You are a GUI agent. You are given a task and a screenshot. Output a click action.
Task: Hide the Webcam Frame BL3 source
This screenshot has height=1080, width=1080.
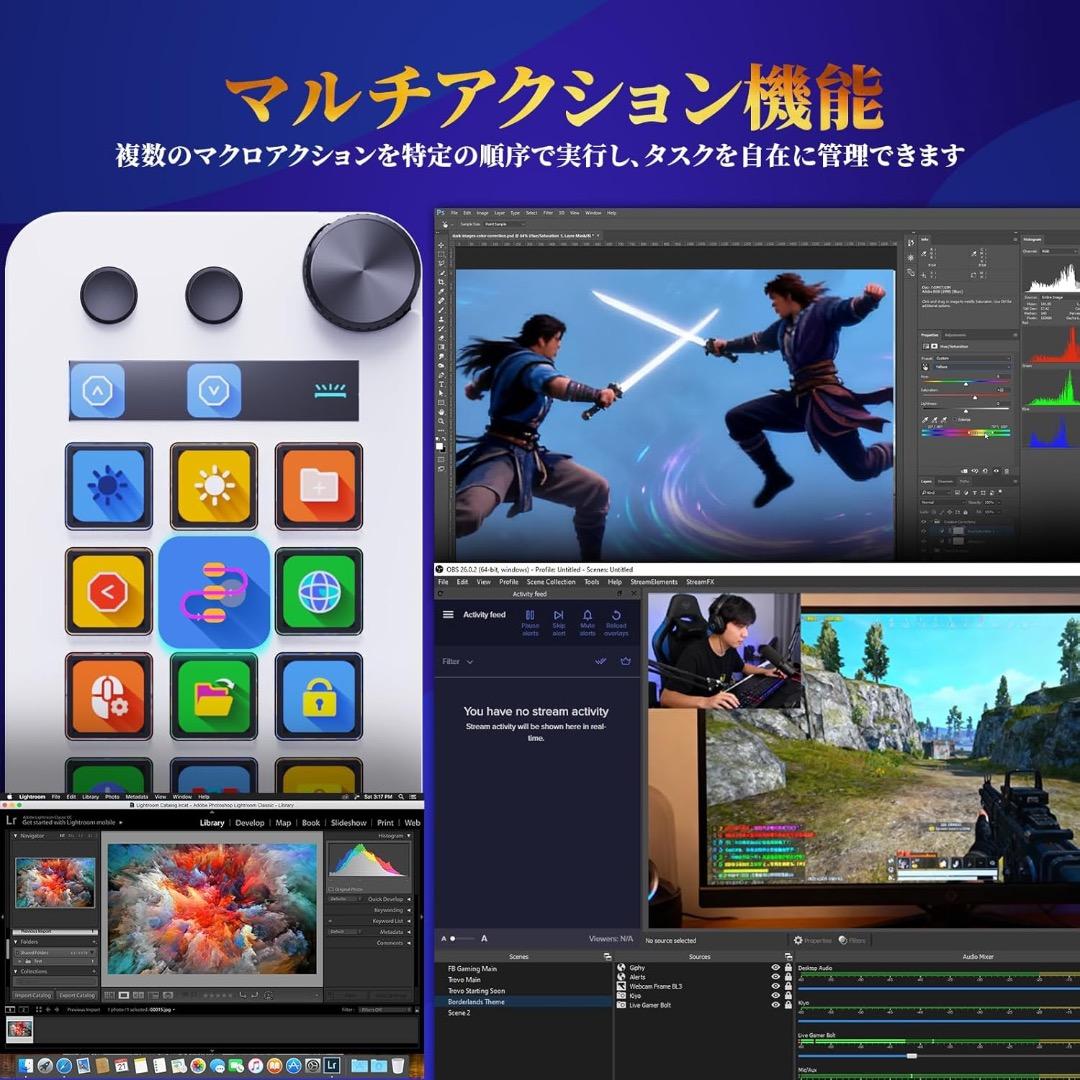pyautogui.click(x=776, y=986)
